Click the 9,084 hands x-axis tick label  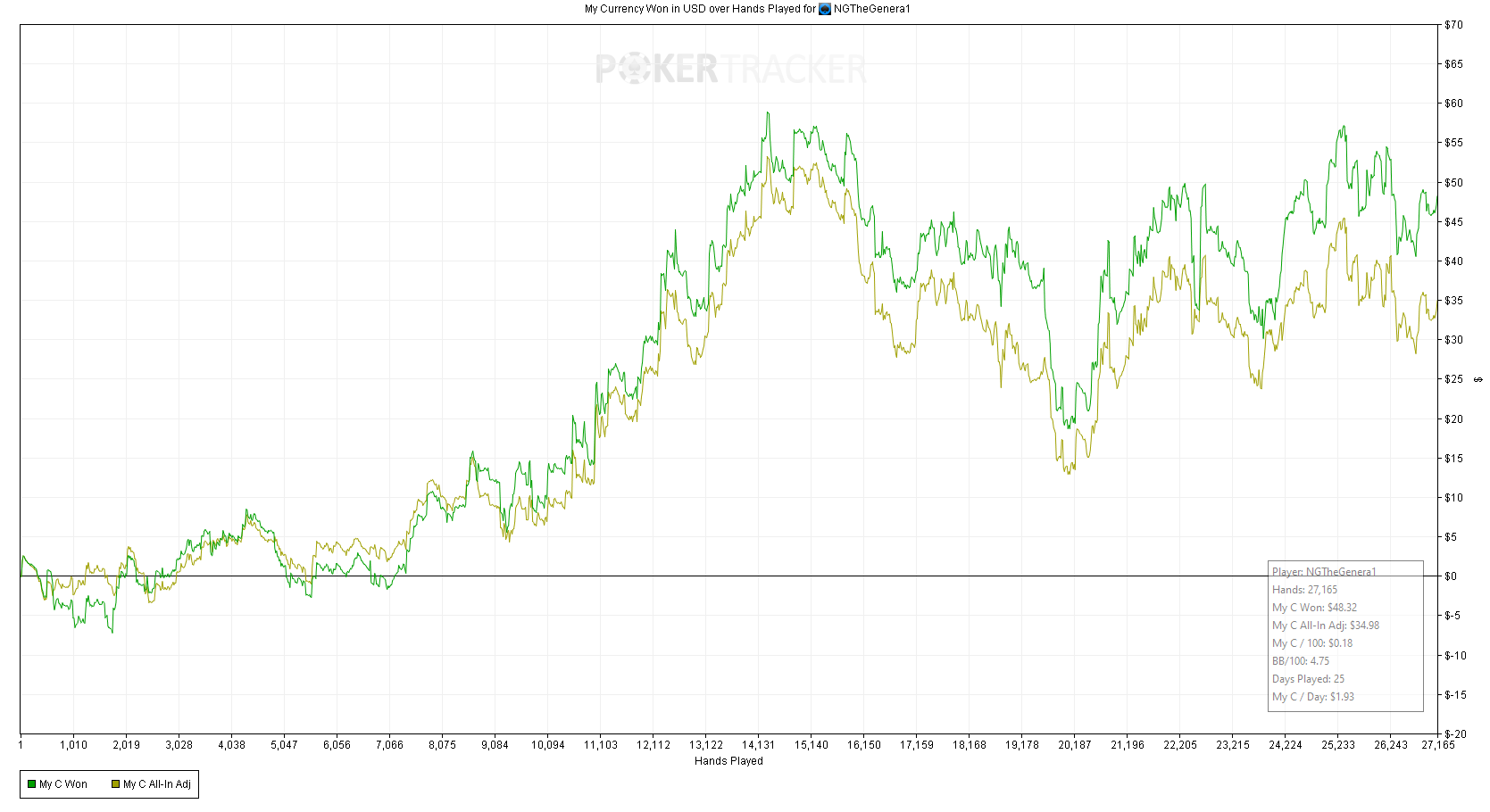click(495, 745)
